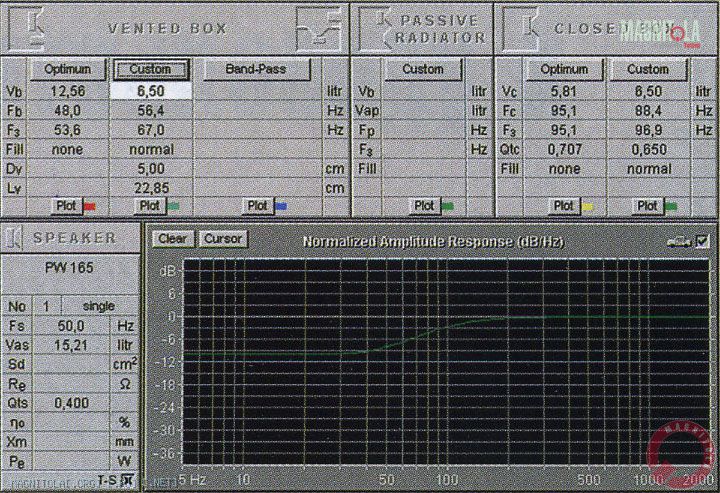Click the Passive Radiator Vap field
Image resolution: width=720 pixels, height=493 pixels.
[423, 111]
